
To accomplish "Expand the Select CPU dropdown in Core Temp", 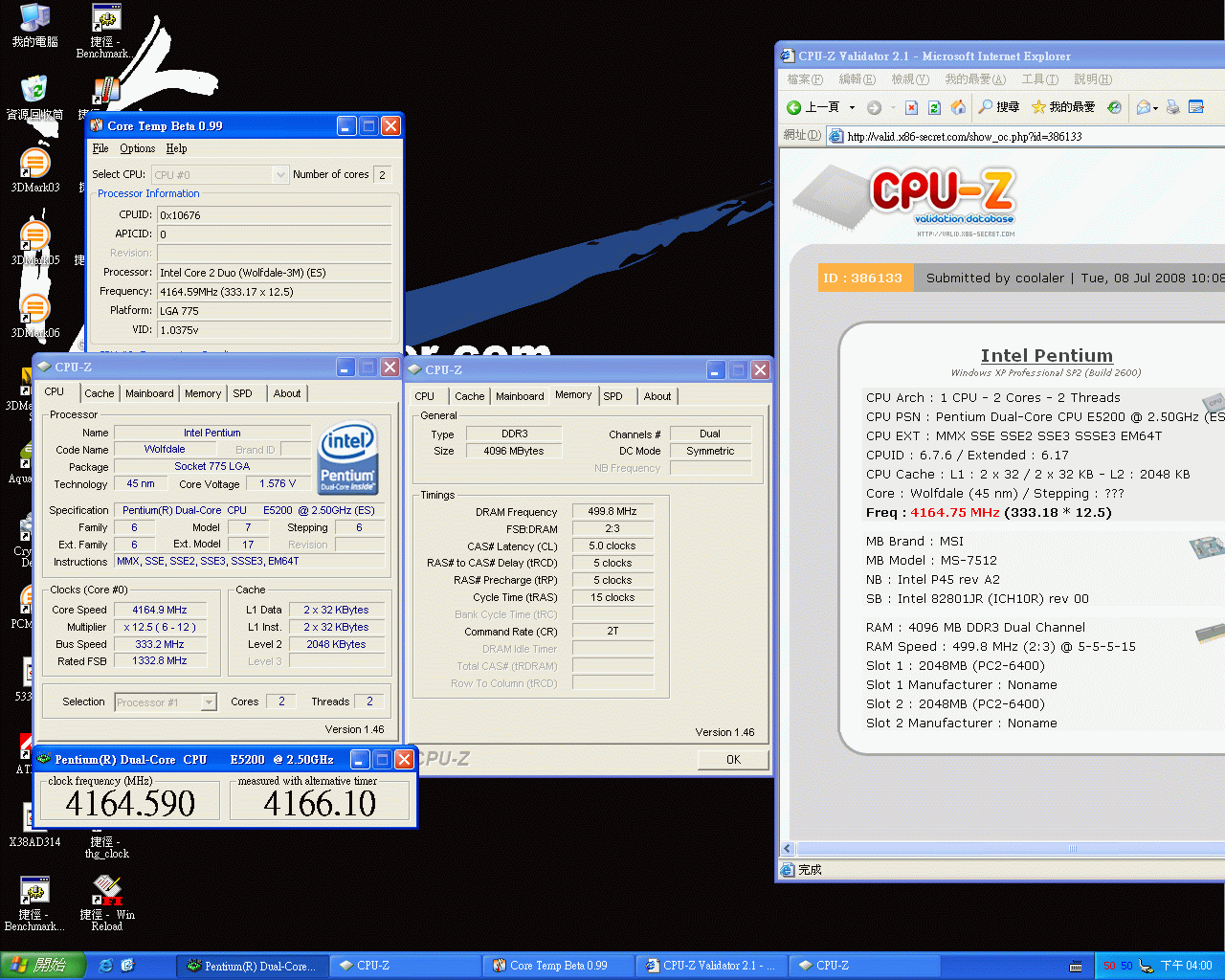I will pos(279,174).
